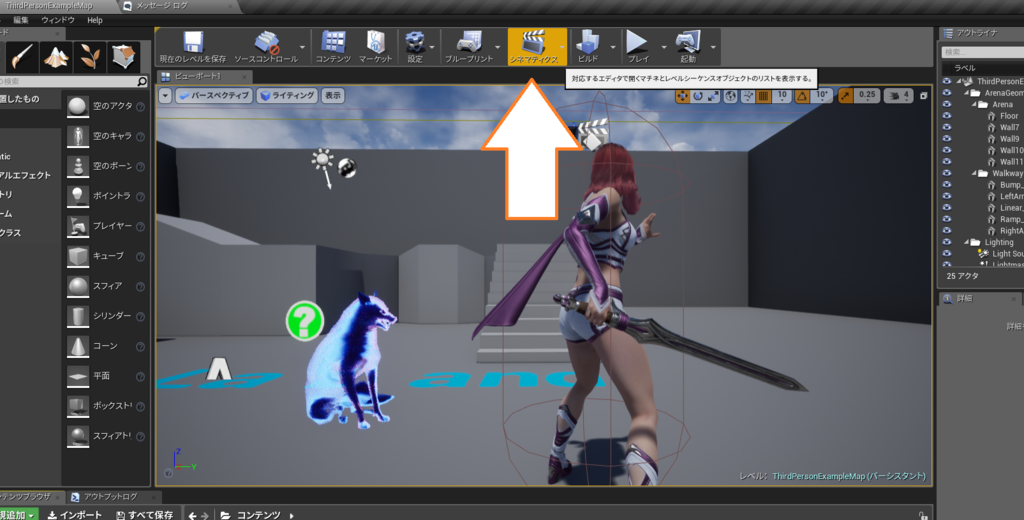1024x520 pixels.
Task: Open the rotation snap value 10° dropdown
Action: pos(822,95)
